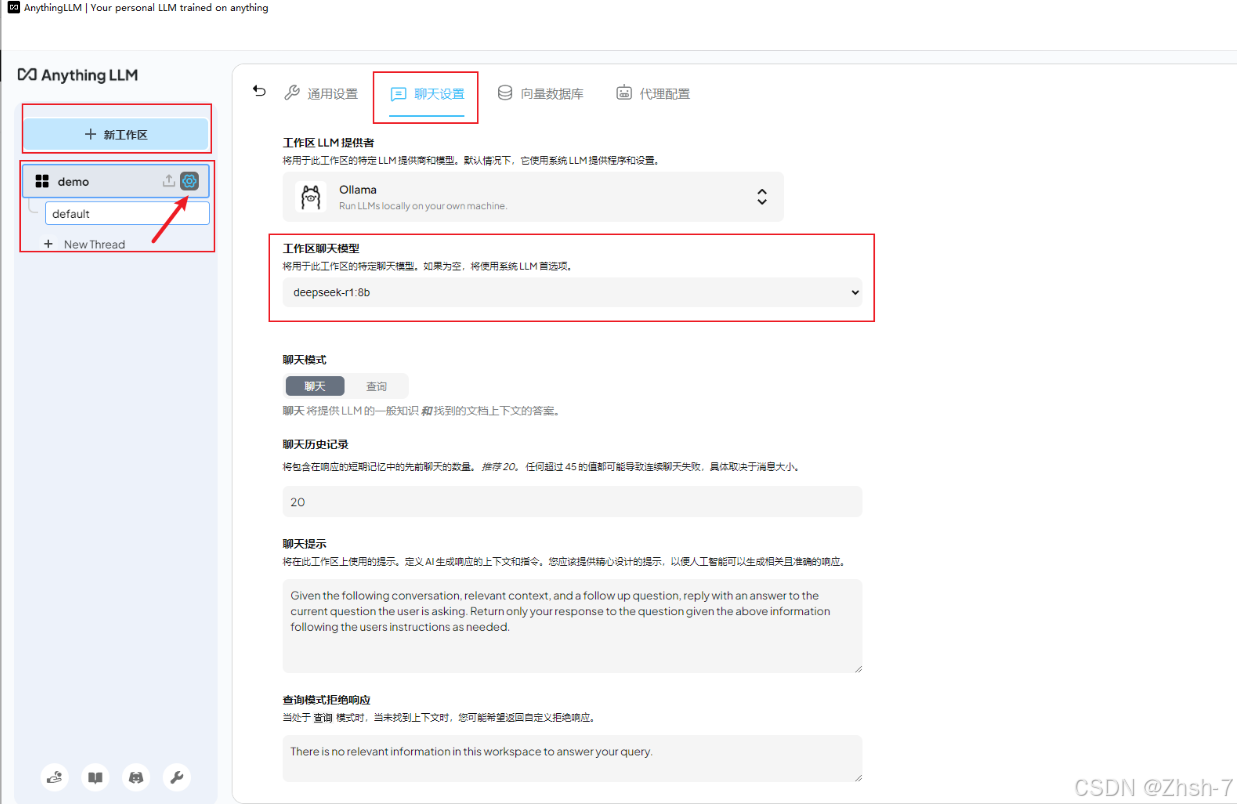The image size is (1237, 807).
Task: Click the upload icon in the demo row
Action: click(x=168, y=181)
